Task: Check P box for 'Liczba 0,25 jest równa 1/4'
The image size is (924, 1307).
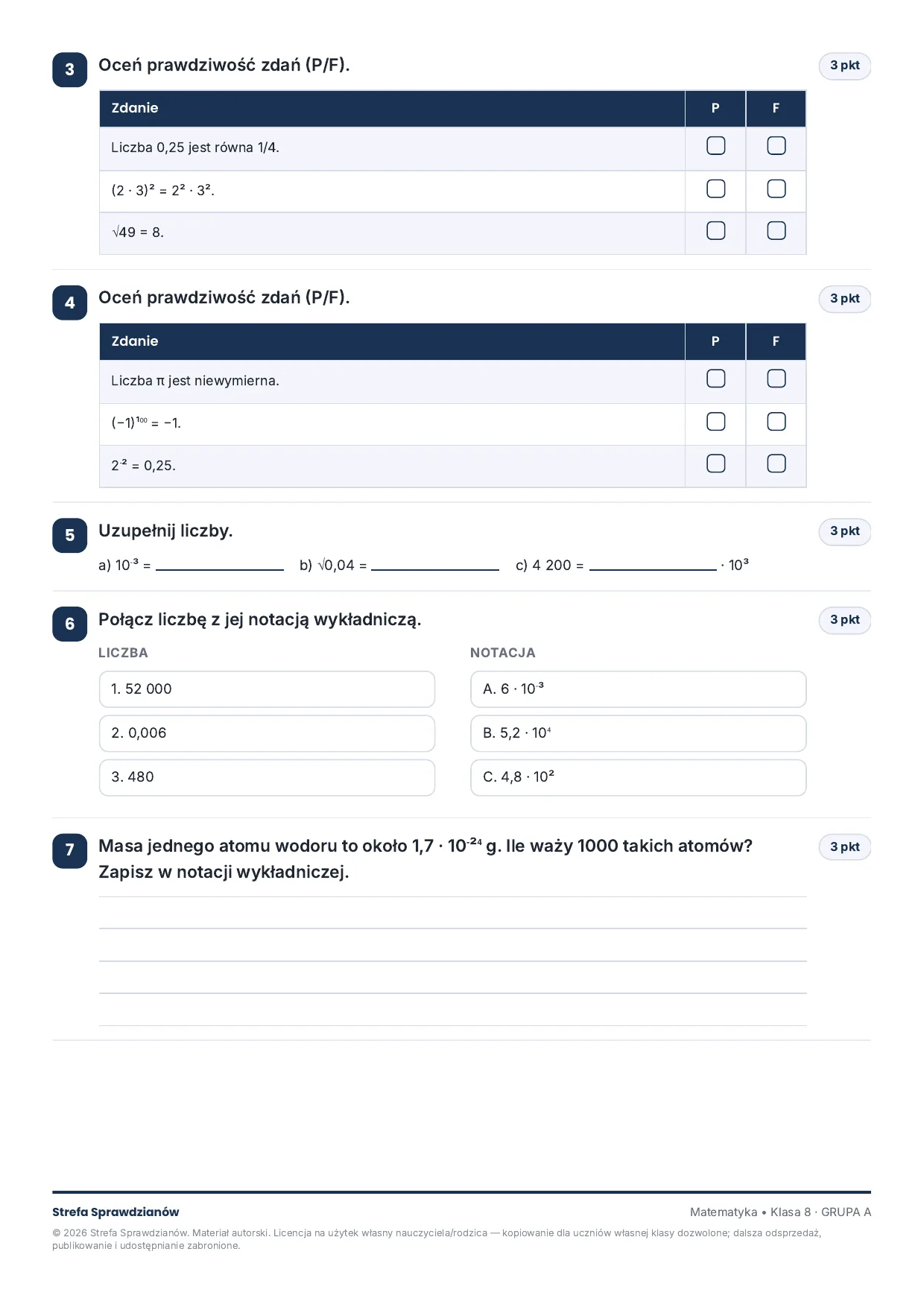Action: [x=715, y=146]
